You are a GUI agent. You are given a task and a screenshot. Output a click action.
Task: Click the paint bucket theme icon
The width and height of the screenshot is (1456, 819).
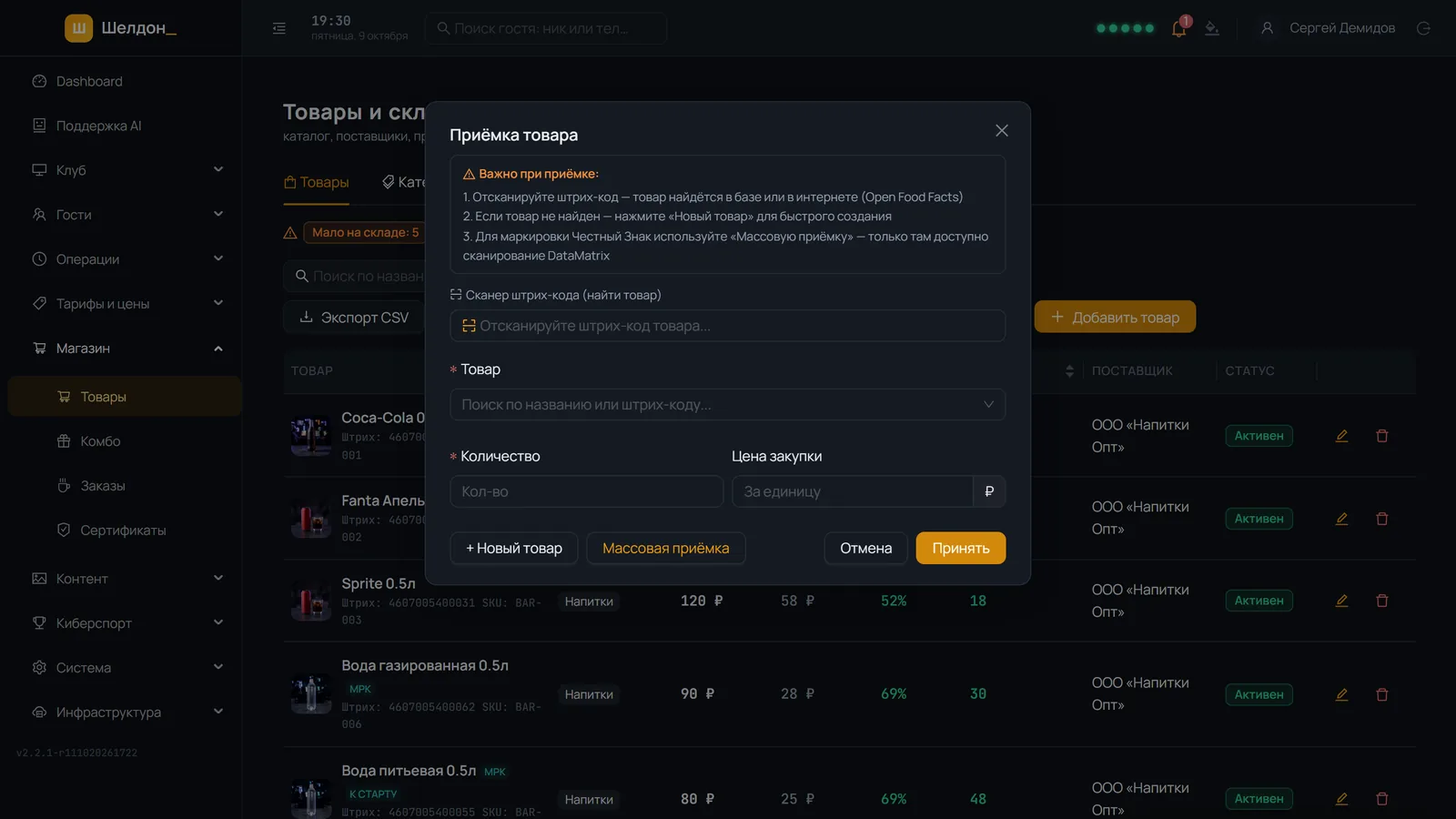(x=1212, y=28)
